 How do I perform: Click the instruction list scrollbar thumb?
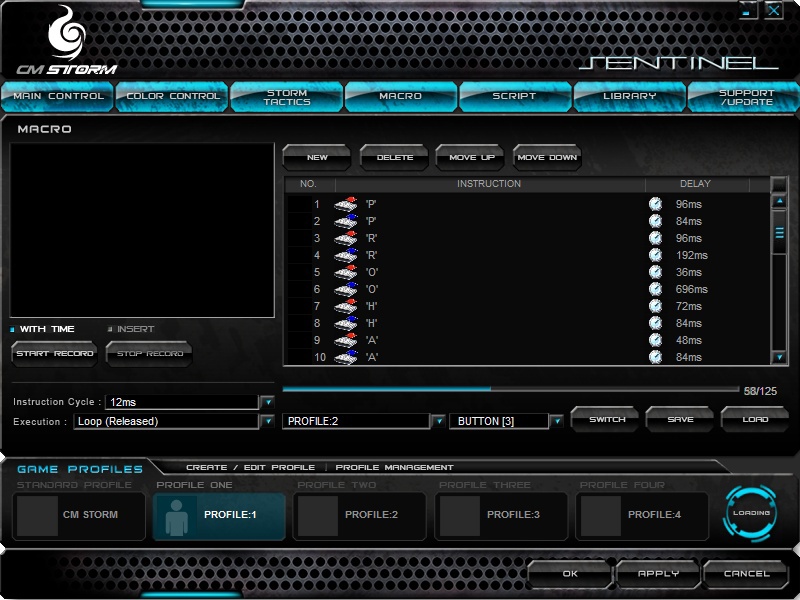779,232
